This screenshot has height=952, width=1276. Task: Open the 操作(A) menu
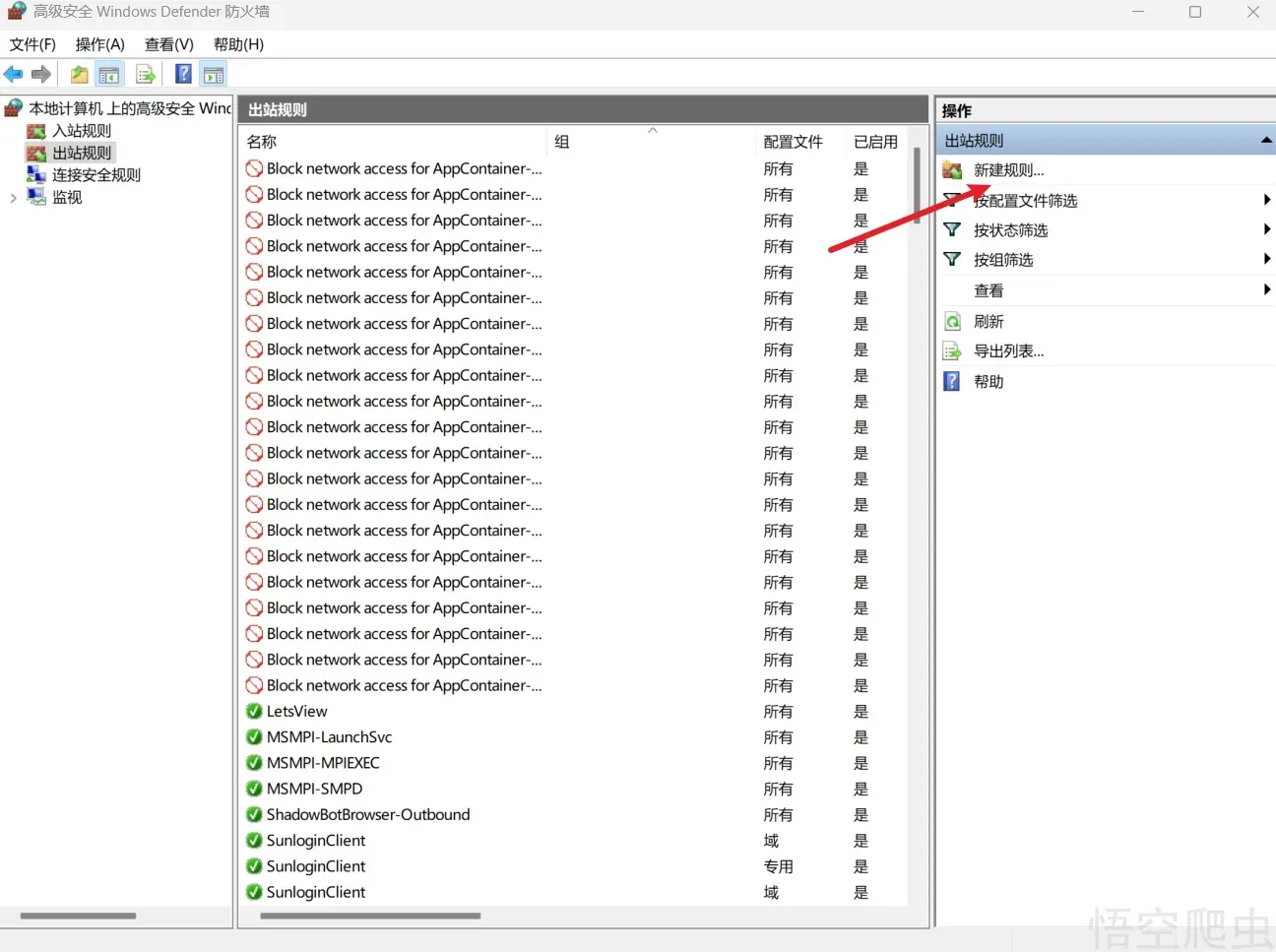pyautogui.click(x=99, y=44)
